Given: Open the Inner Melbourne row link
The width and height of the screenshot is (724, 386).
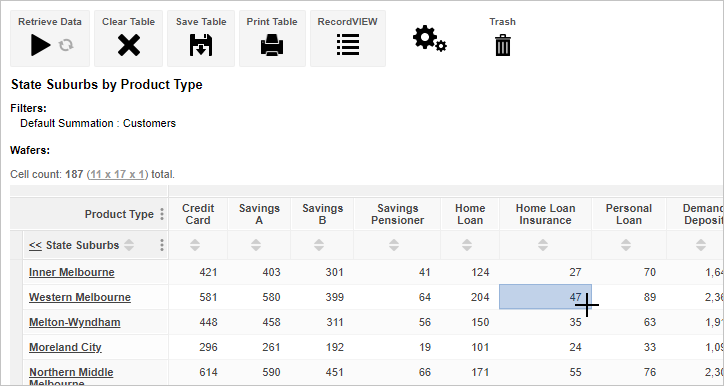Looking at the screenshot, I should (x=72, y=272).
